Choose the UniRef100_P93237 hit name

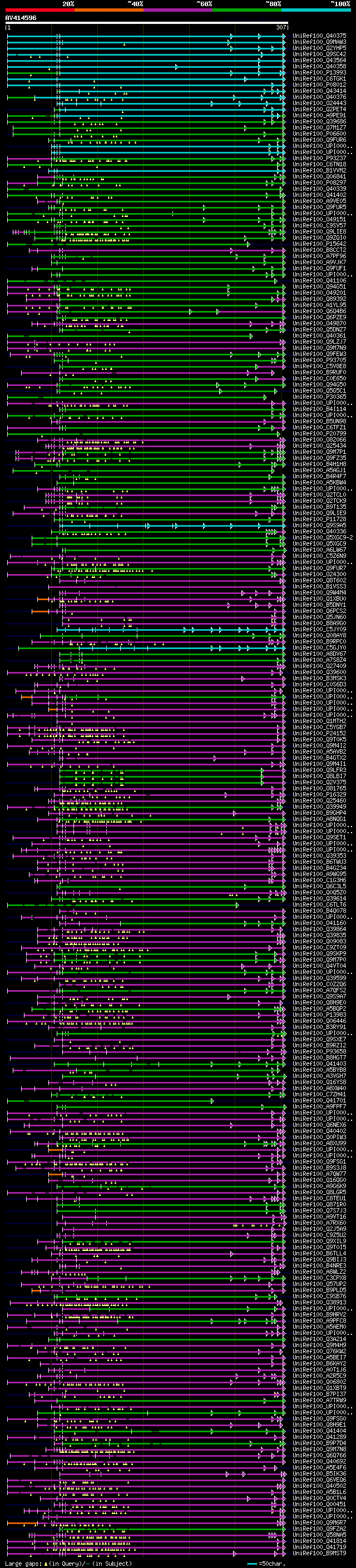319,159
